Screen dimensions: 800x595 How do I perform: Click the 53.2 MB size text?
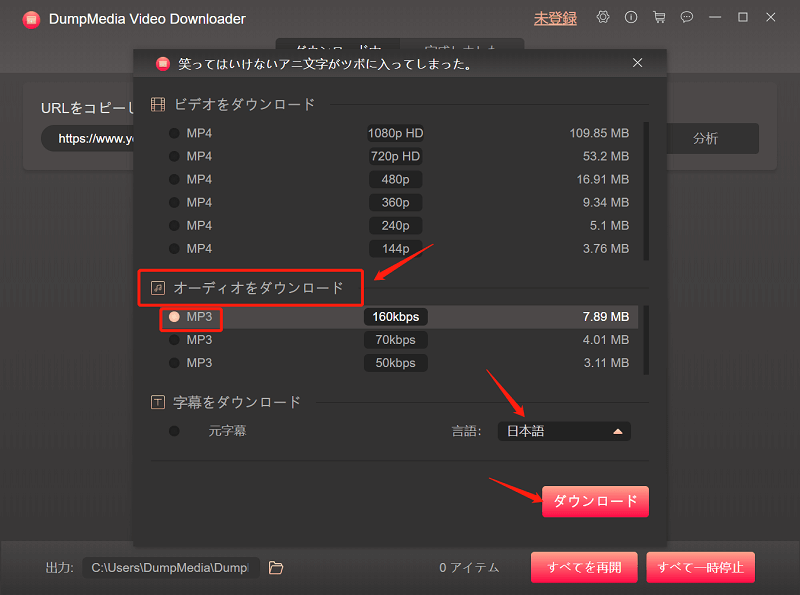[x=606, y=156]
